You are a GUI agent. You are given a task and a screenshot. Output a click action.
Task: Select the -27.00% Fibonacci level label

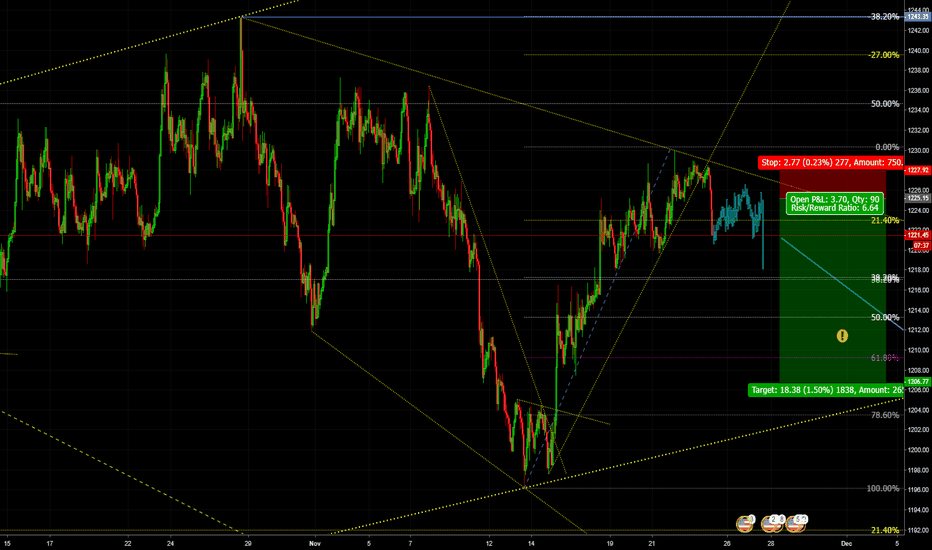click(883, 55)
